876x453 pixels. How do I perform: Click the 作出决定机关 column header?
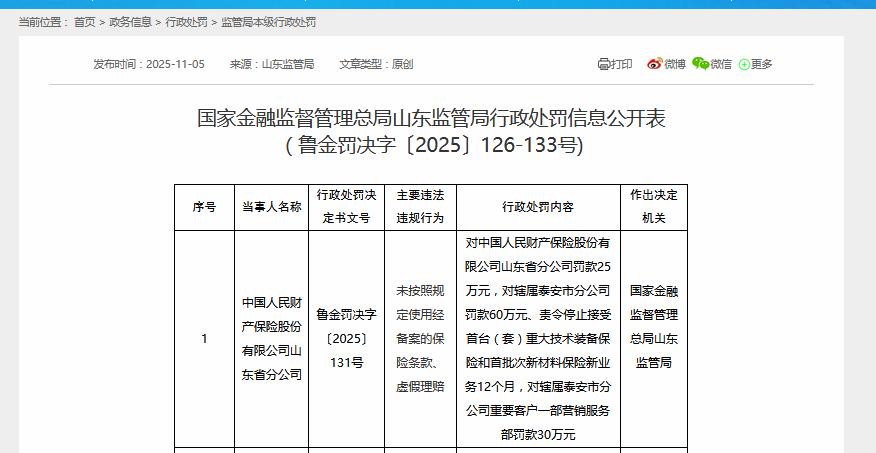653,207
